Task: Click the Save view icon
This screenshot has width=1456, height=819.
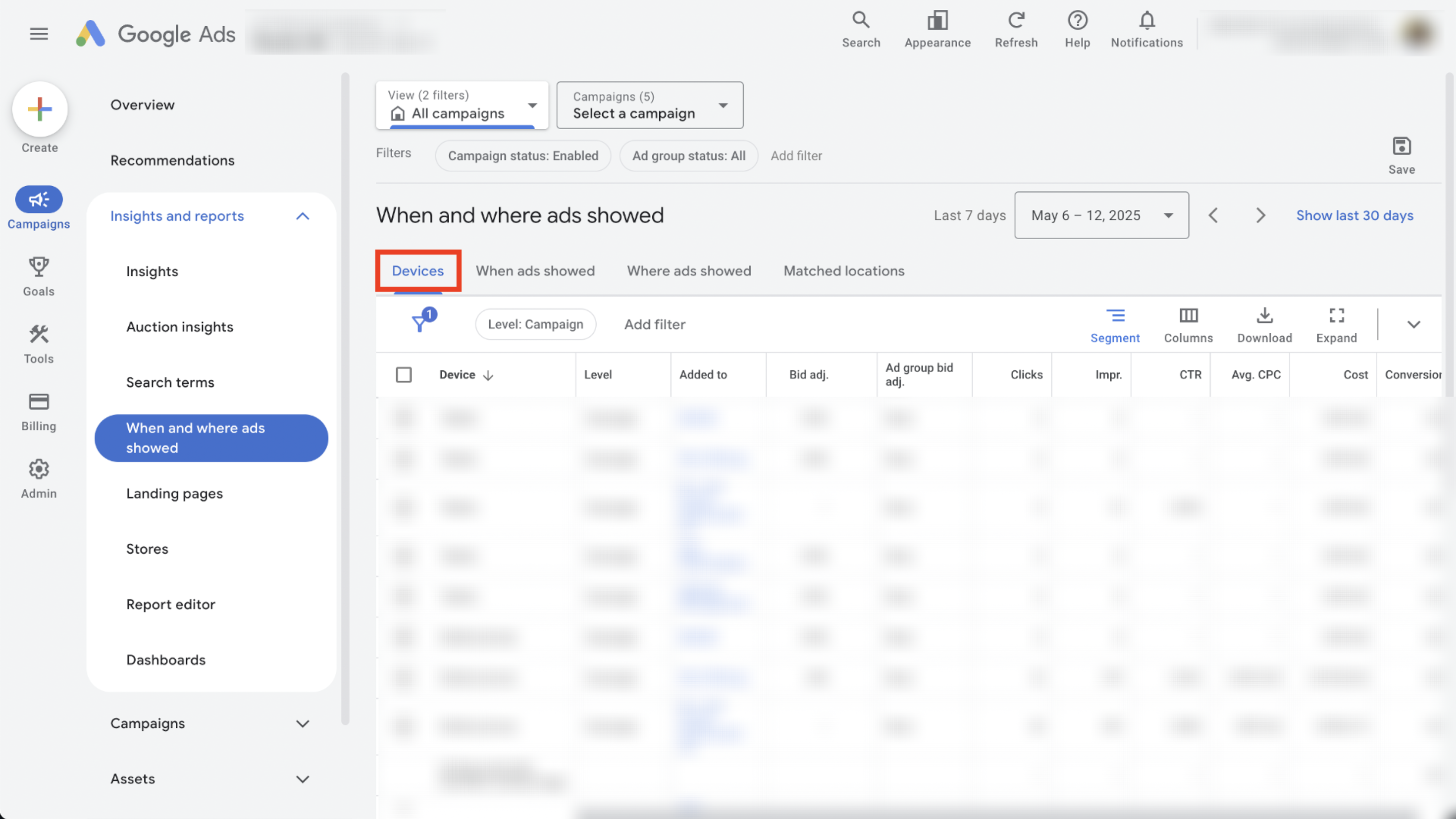Action: 1401,155
